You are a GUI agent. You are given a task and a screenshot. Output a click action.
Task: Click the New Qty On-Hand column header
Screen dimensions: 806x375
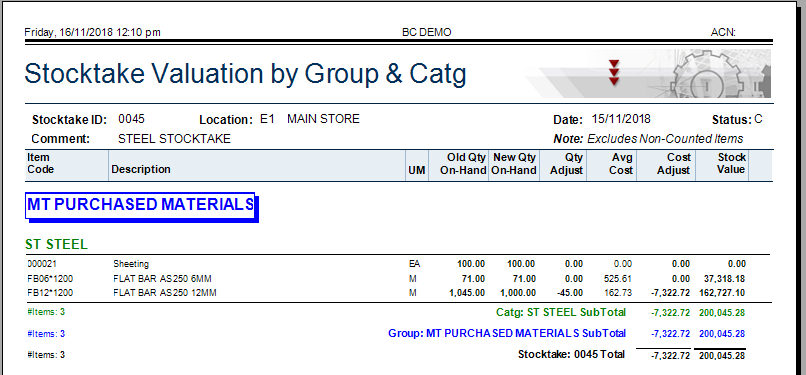click(514, 164)
